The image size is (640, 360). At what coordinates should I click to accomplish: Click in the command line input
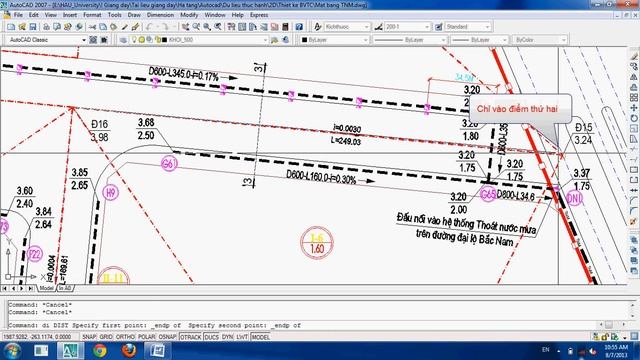point(302,325)
